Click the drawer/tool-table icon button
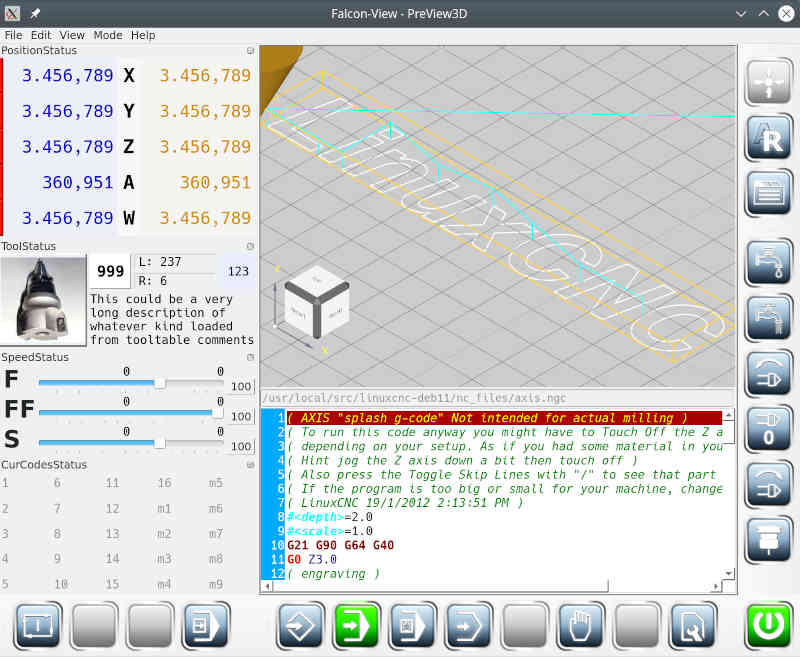800x657 pixels. click(x=768, y=194)
